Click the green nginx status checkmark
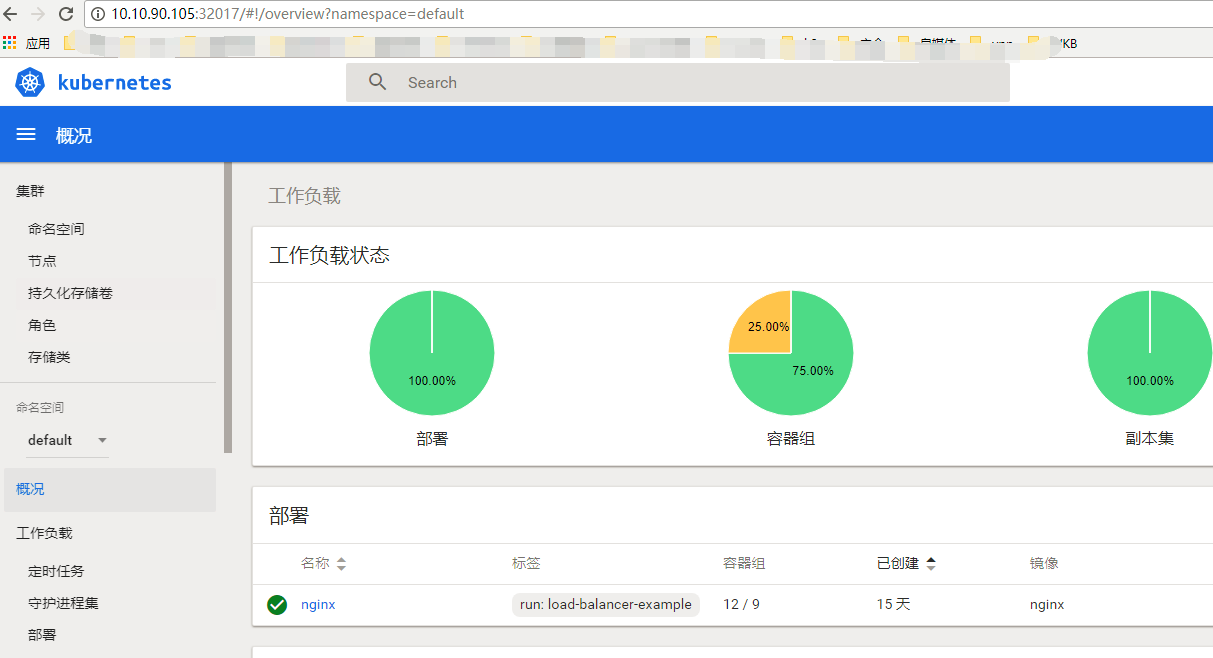This screenshot has width=1213, height=658. 277,605
